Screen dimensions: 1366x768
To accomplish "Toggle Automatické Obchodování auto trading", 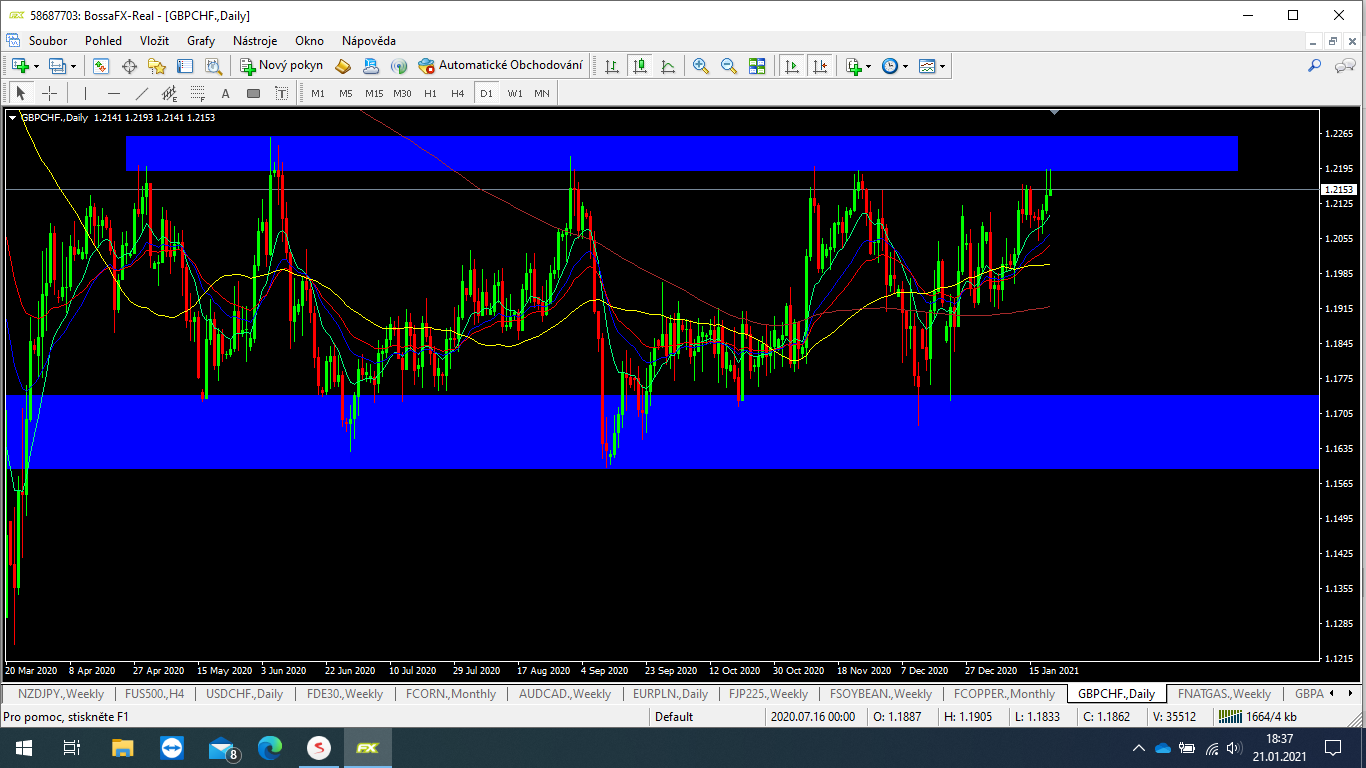I will click(x=500, y=66).
